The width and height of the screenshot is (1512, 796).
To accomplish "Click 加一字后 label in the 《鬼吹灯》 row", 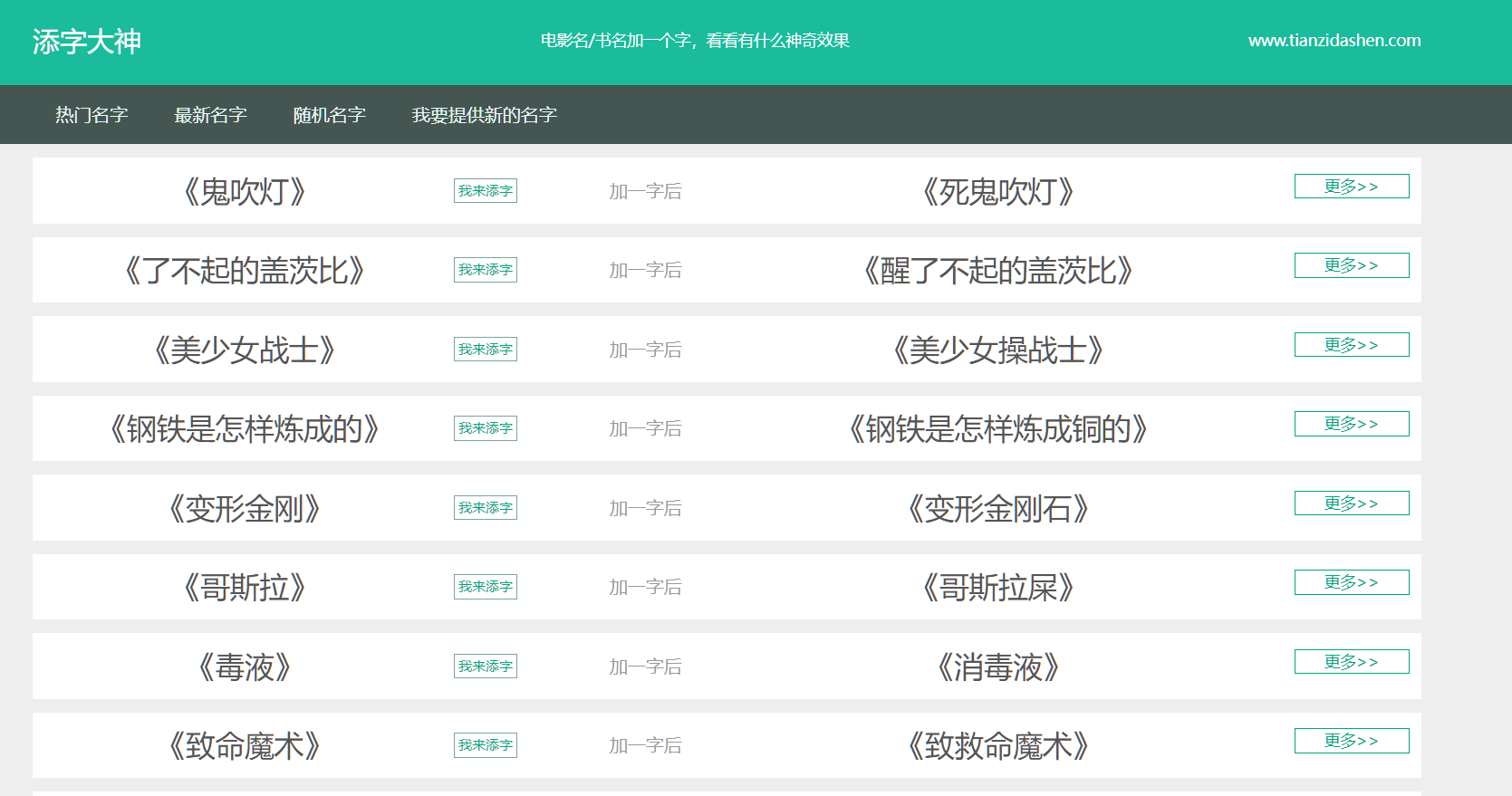I will point(645,192).
